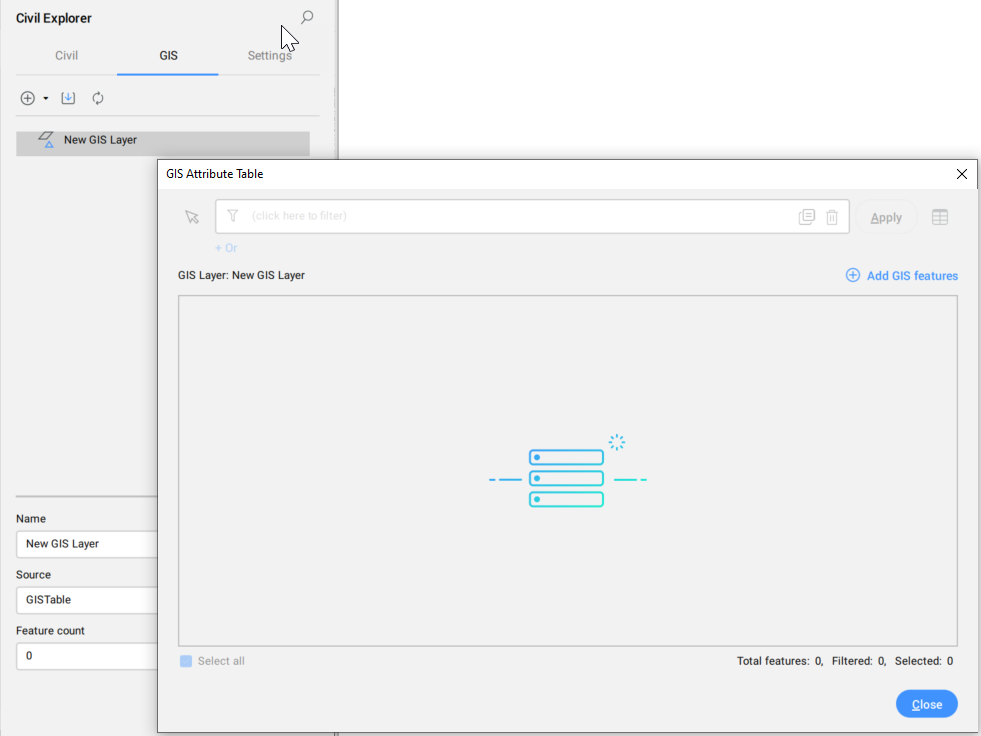Select the GIS tab
This screenshot has height=736, width=981.
(x=168, y=56)
